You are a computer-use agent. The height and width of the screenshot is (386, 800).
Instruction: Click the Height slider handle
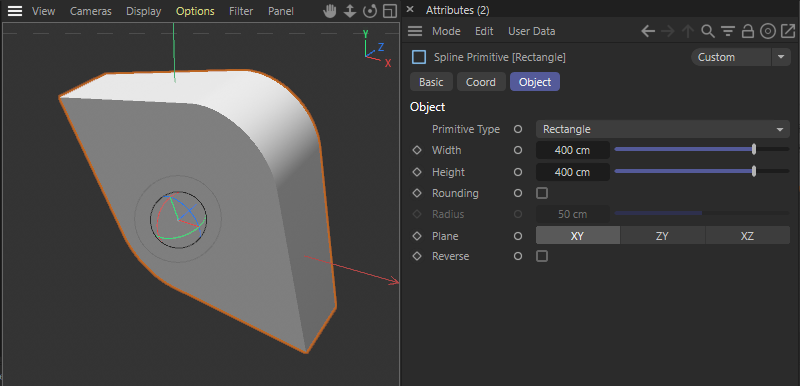point(754,171)
